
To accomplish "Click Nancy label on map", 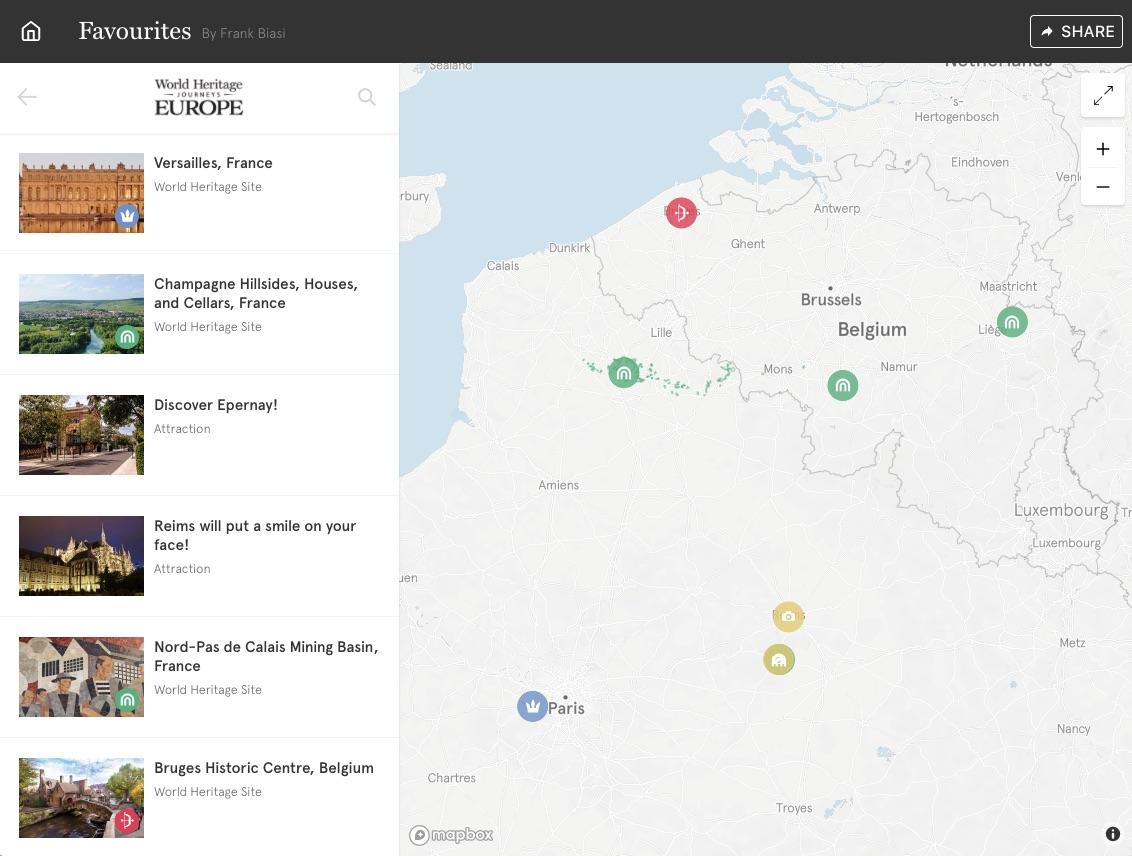I will (1074, 729).
